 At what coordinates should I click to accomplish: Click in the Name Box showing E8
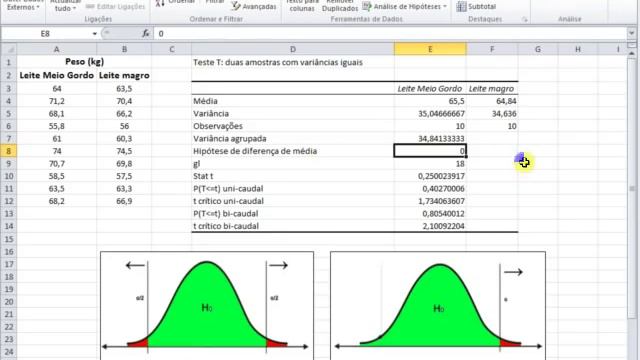tap(45, 33)
